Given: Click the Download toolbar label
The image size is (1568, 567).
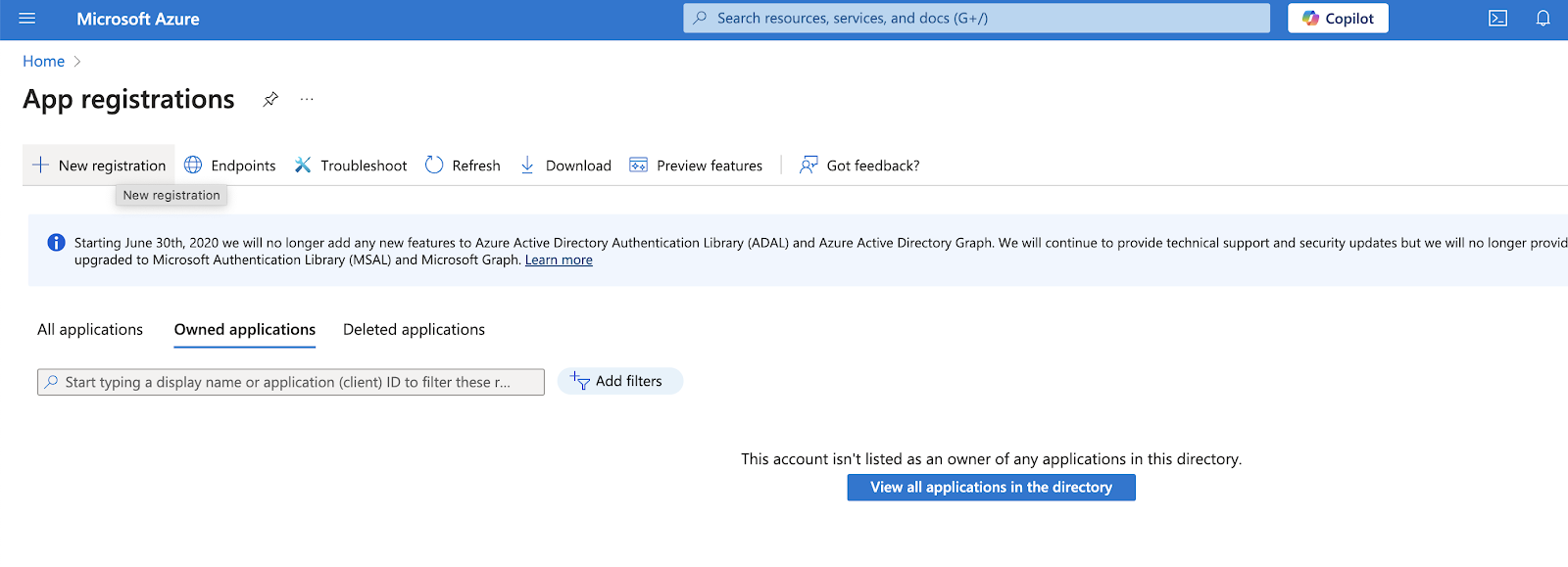Looking at the screenshot, I should (578, 165).
